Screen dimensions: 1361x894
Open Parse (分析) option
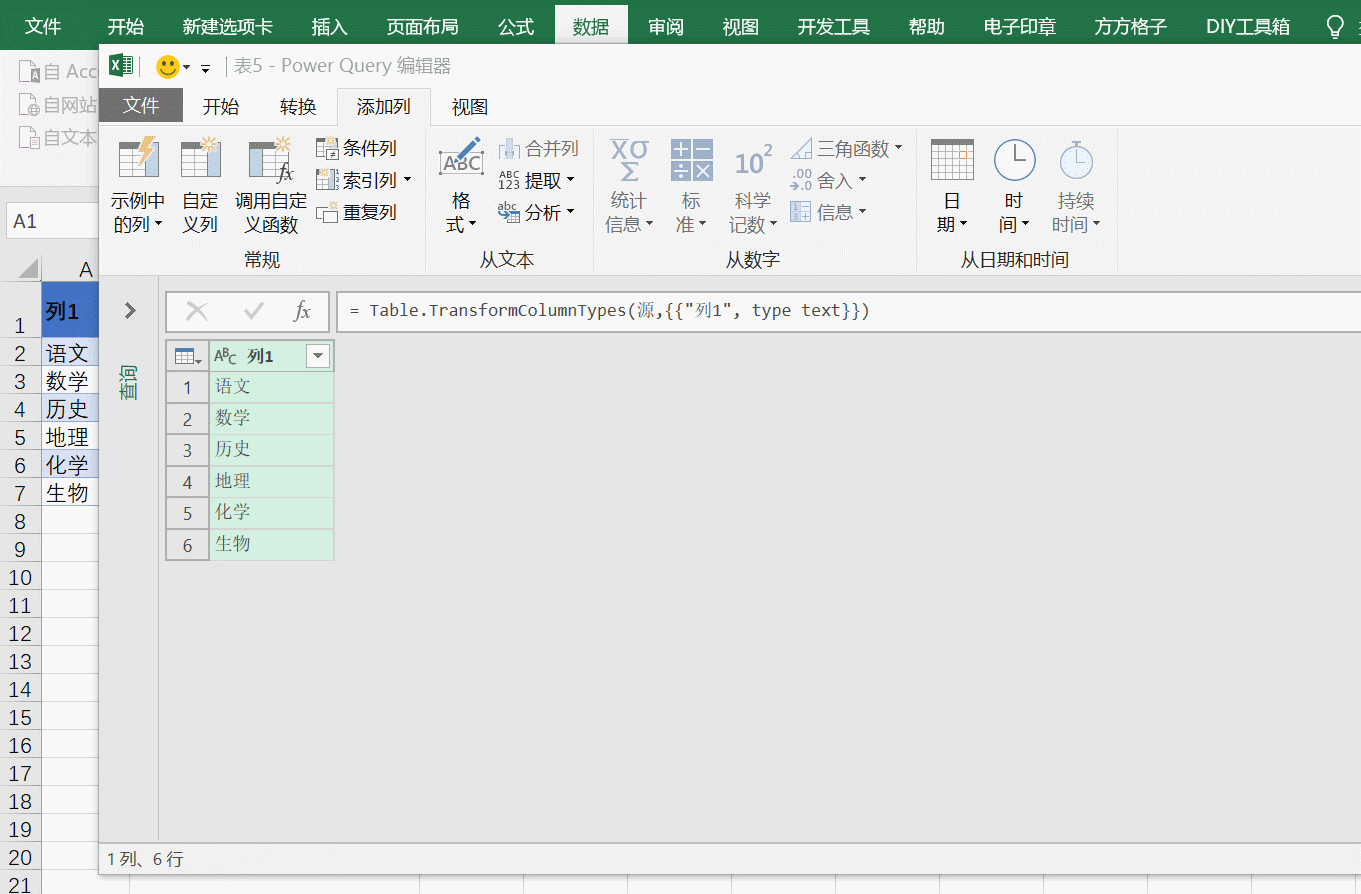click(x=537, y=212)
